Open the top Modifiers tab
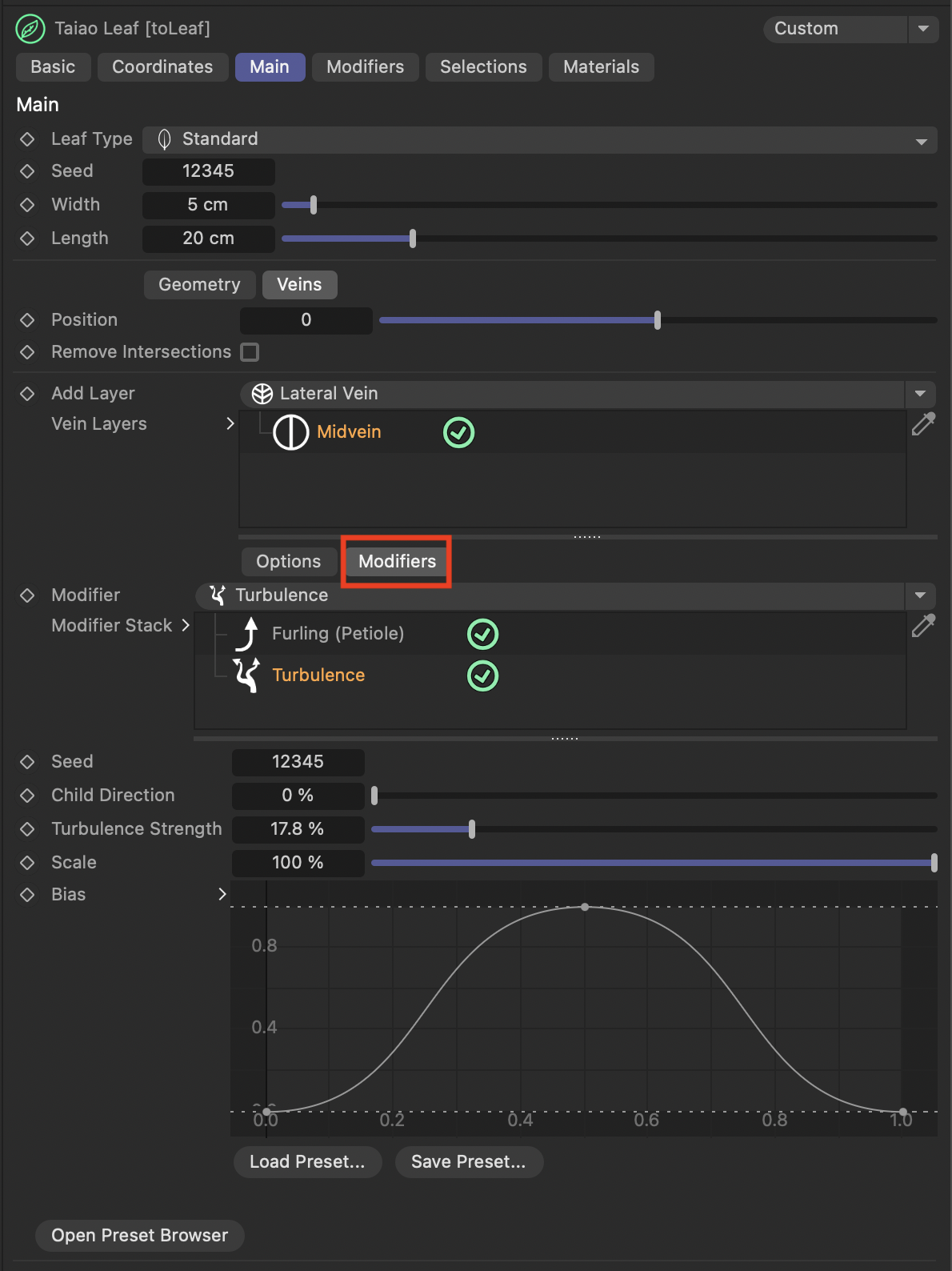The image size is (952, 1271). tap(366, 67)
